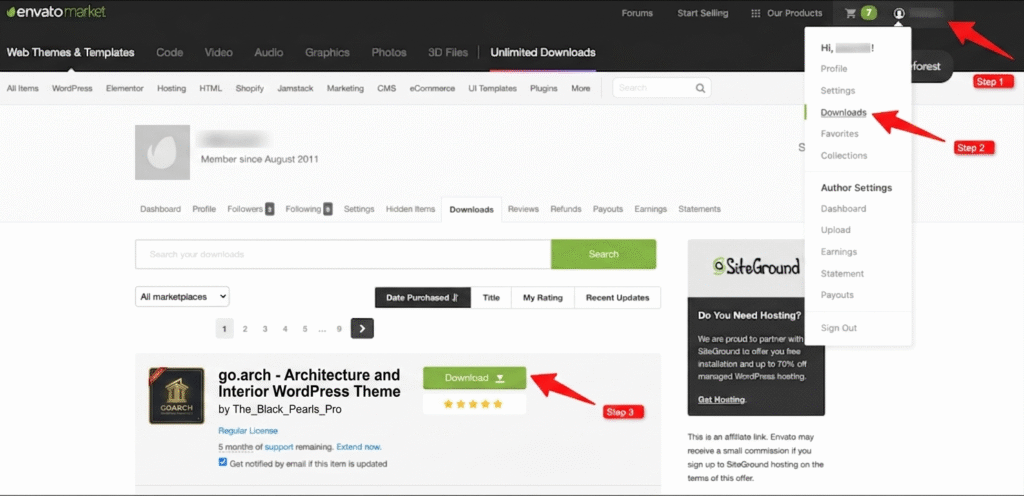The width and height of the screenshot is (1024, 496).
Task: Switch to the Refunds tab
Action: tap(566, 209)
